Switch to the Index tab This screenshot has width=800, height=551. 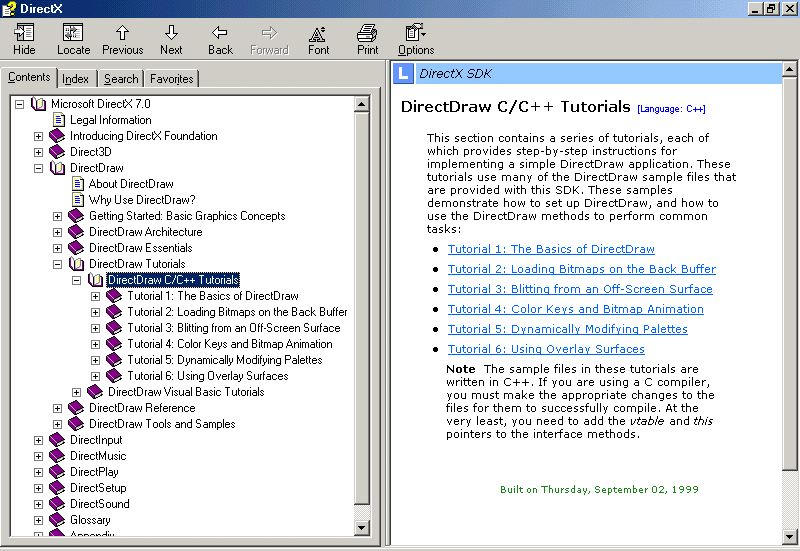tap(76, 79)
